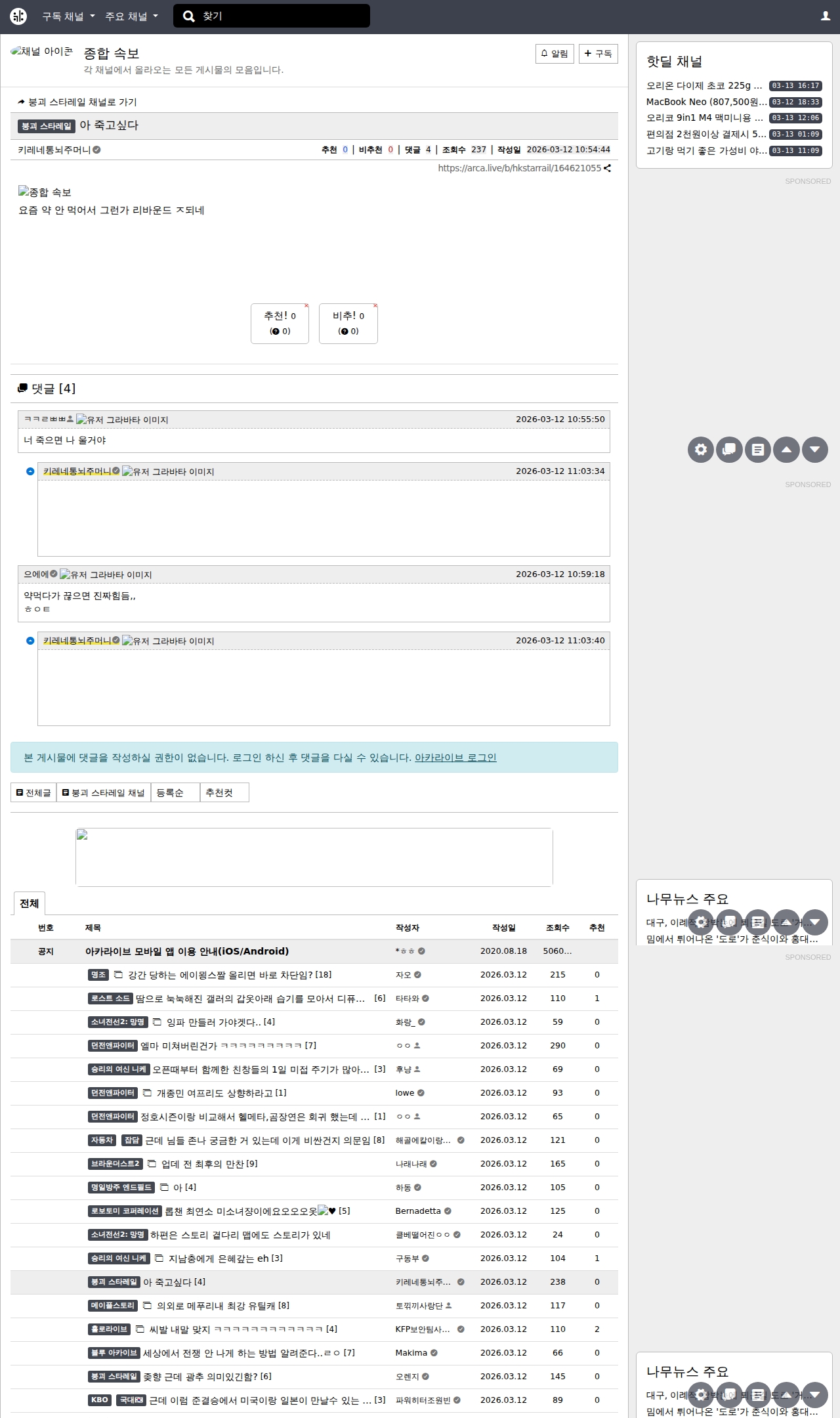The height and width of the screenshot is (1418, 840).
Task: Click the 붕괴 스타레일 badge in the post title bar
Action: pyautogui.click(x=47, y=126)
